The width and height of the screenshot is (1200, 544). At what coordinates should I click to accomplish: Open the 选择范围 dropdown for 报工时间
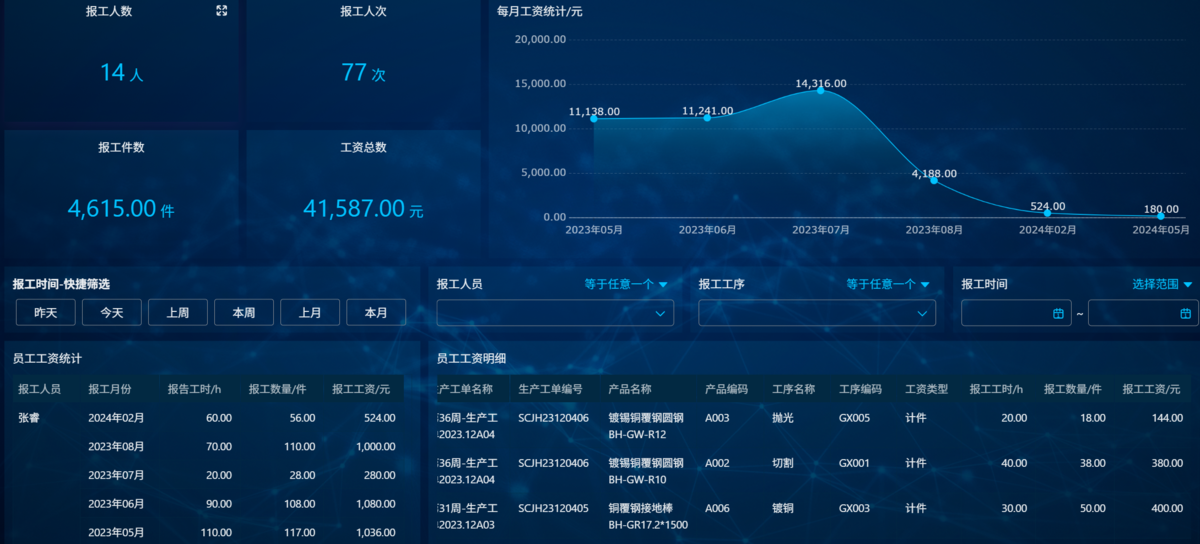pyautogui.click(x=1162, y=285)
